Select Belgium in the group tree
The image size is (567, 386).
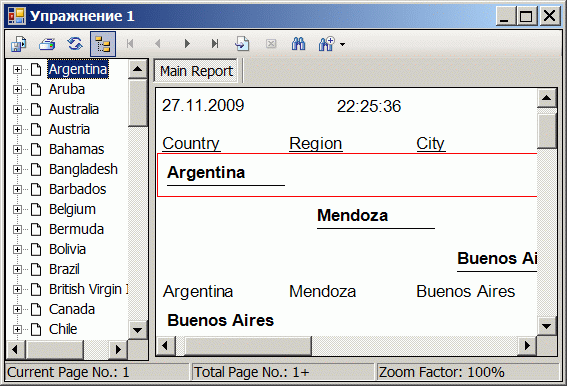coord(72,209)
